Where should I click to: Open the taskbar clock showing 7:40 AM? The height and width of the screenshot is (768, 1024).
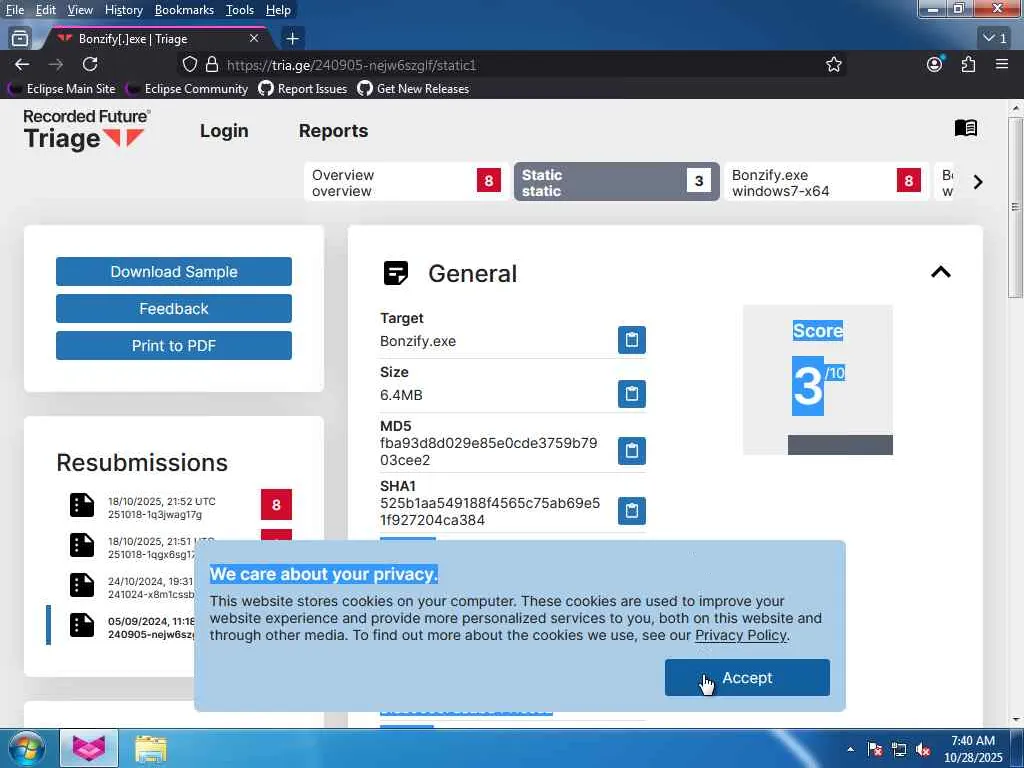(x=973, y=749)
